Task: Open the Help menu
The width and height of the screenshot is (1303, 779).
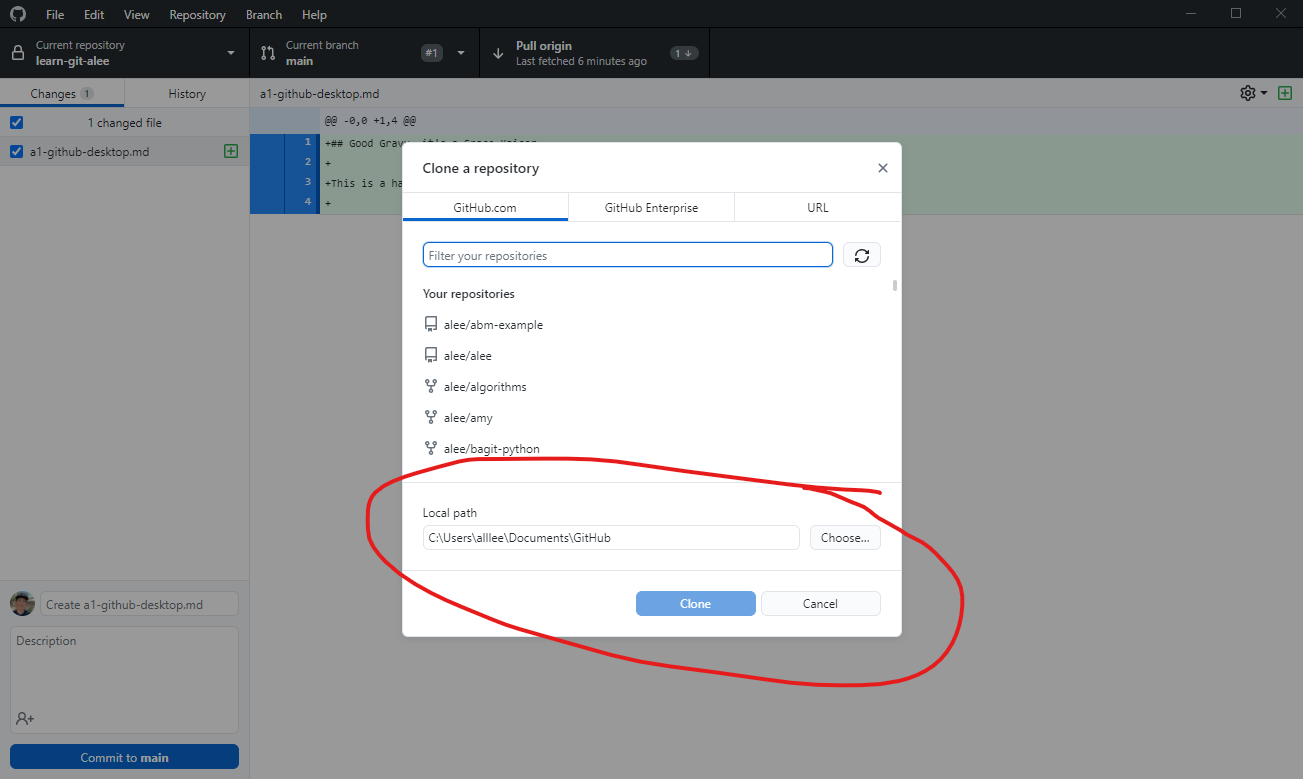Action: pos(314,14)
